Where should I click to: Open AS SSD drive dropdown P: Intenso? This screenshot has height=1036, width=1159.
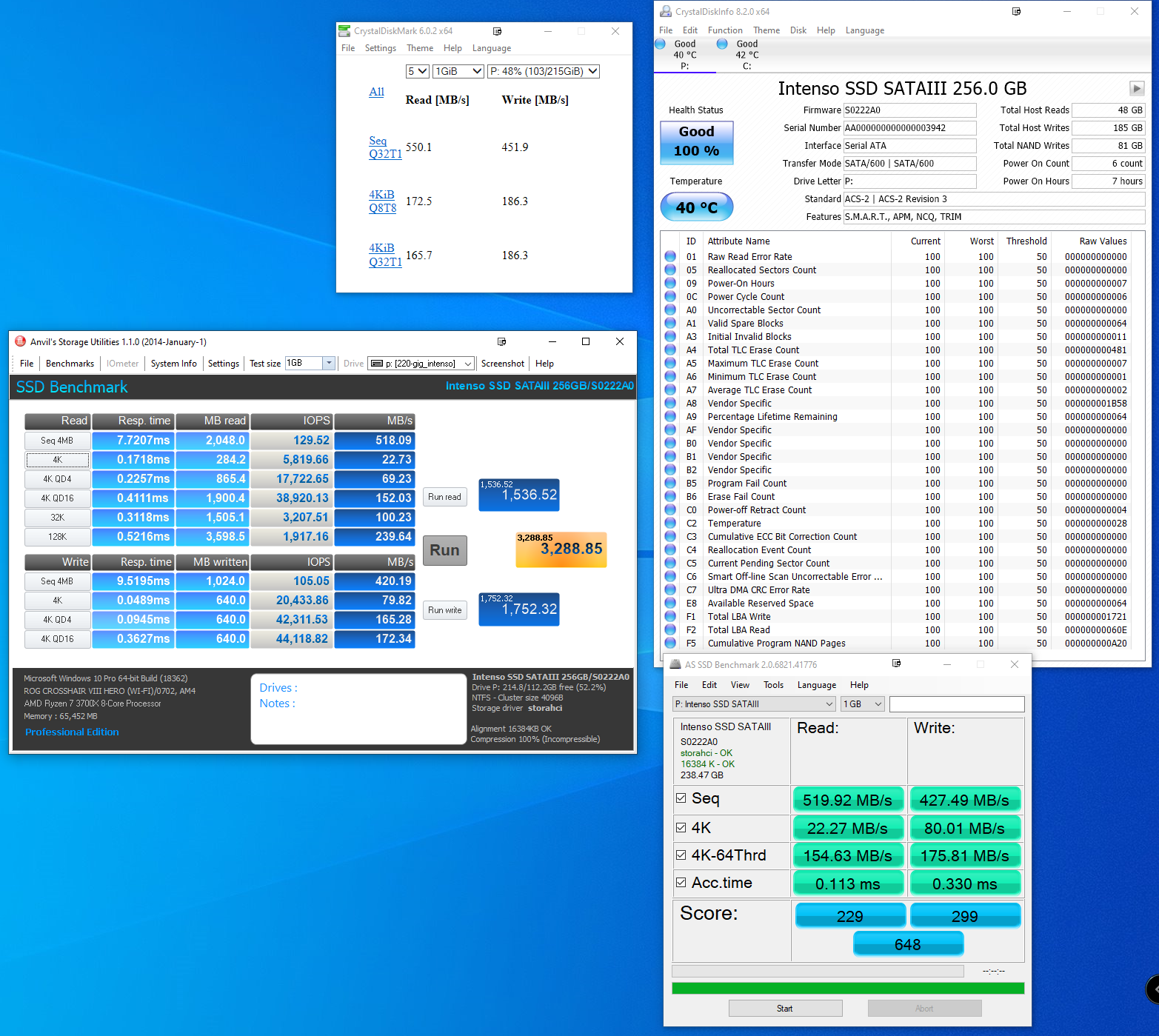tap(754, 704)
